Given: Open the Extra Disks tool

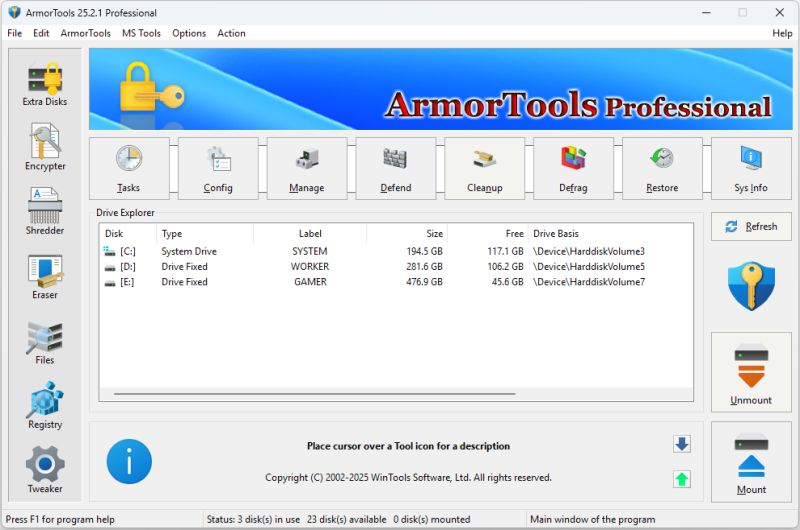Looking at the screenshot, I should pos(44,83).
